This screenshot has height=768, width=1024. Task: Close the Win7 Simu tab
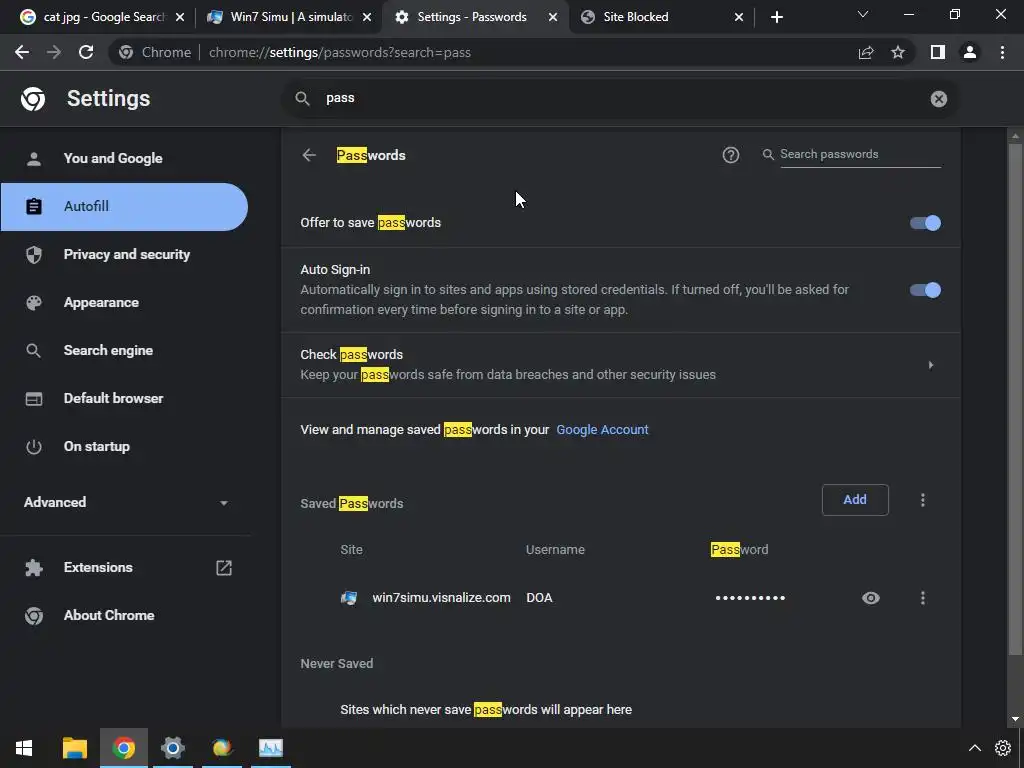[x=367, y=17]
